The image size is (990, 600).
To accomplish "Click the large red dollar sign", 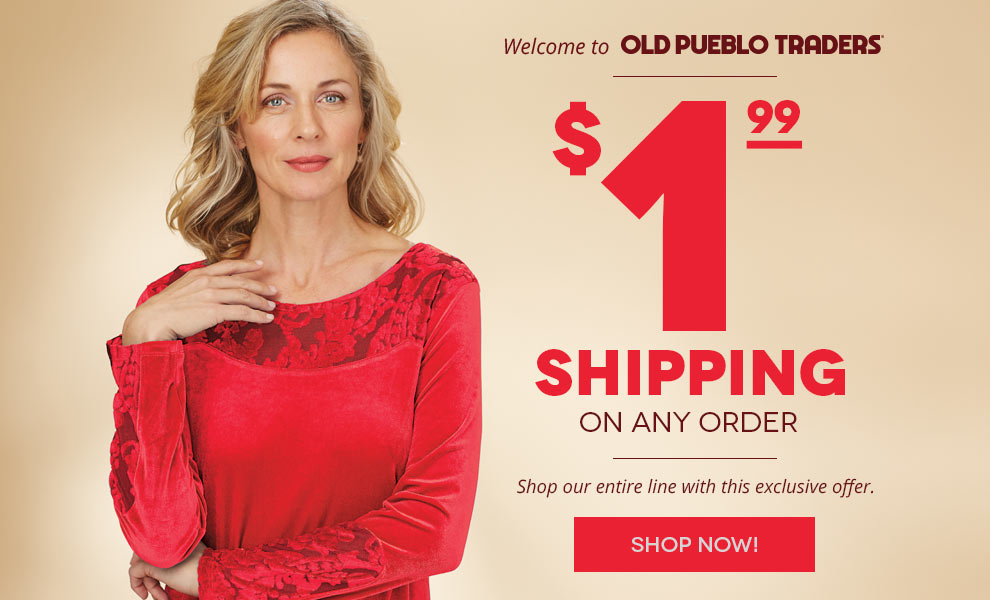I will pos(576,138).
